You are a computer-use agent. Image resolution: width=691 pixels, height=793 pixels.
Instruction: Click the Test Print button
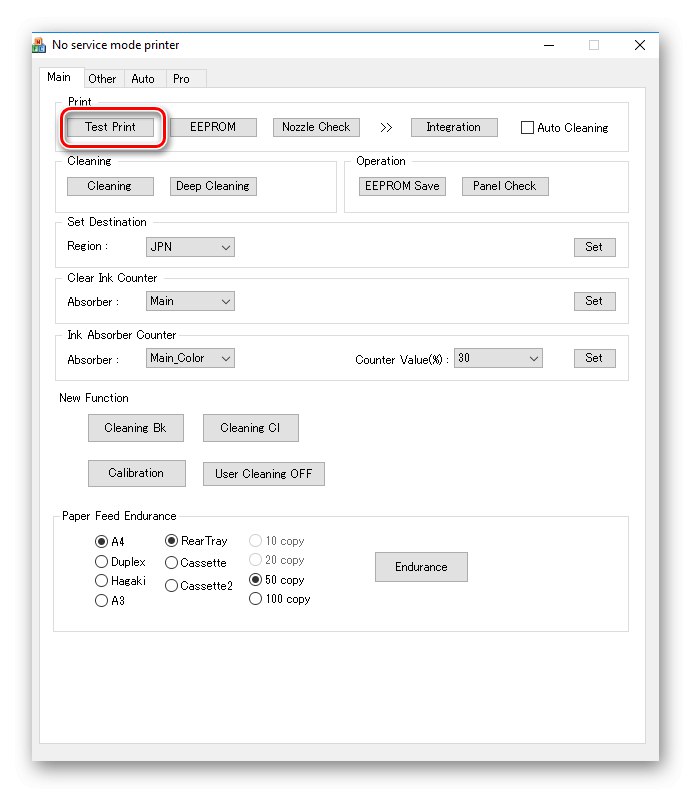(x=110, y=127)
